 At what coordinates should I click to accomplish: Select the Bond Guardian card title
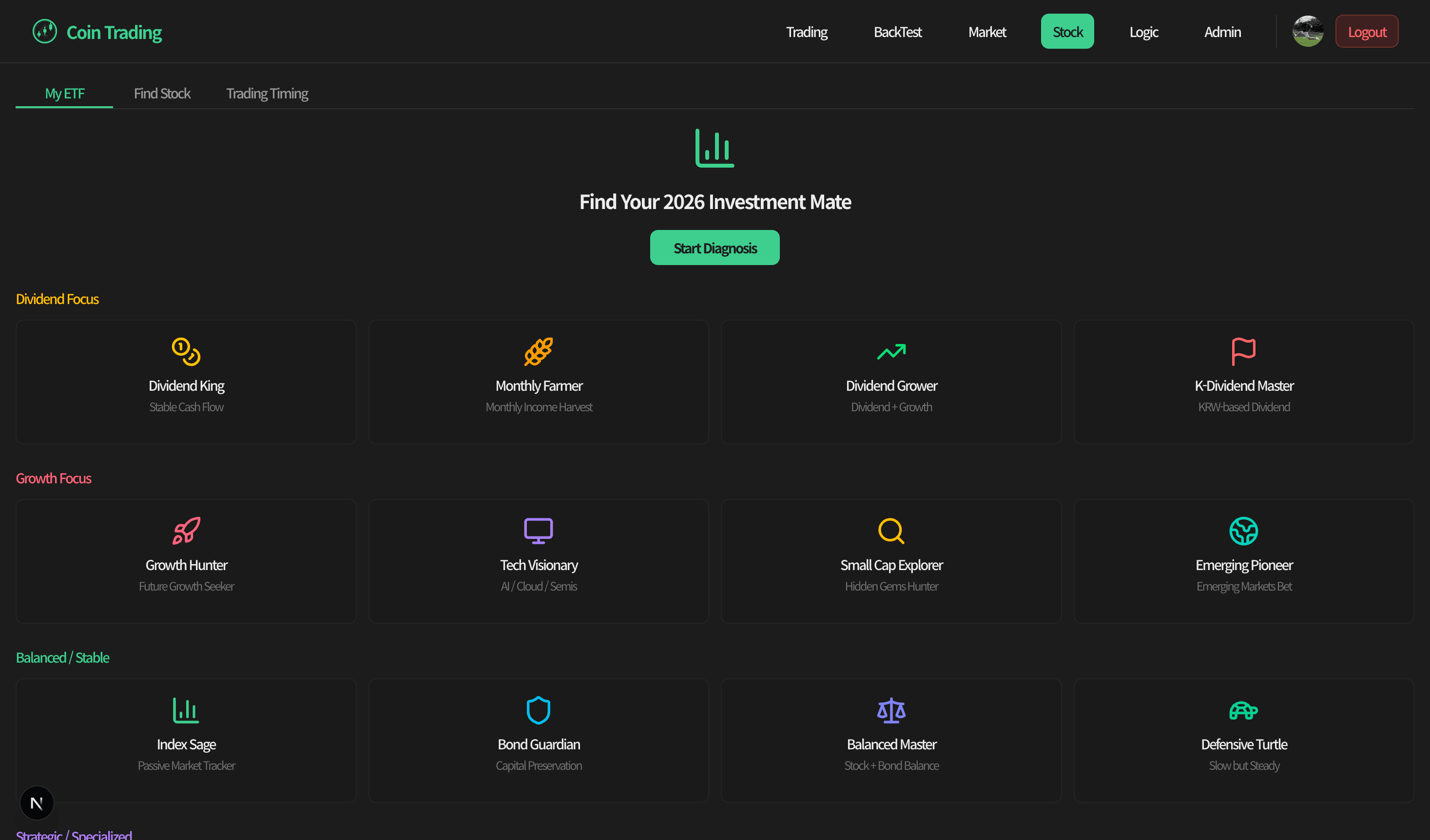point(539,744)
